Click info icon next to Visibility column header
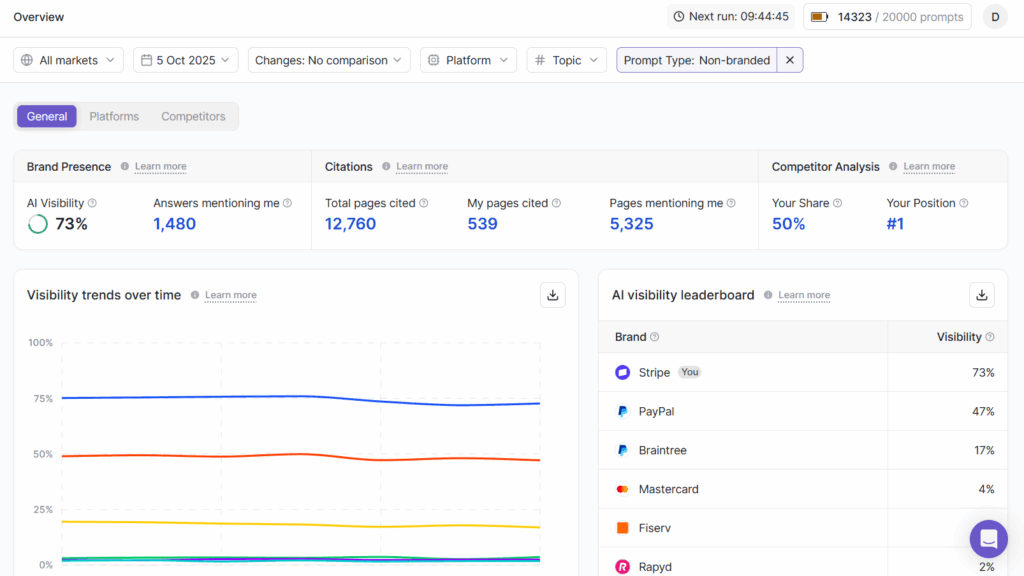This screenshot has height=576, width=1024. point(990,337)
